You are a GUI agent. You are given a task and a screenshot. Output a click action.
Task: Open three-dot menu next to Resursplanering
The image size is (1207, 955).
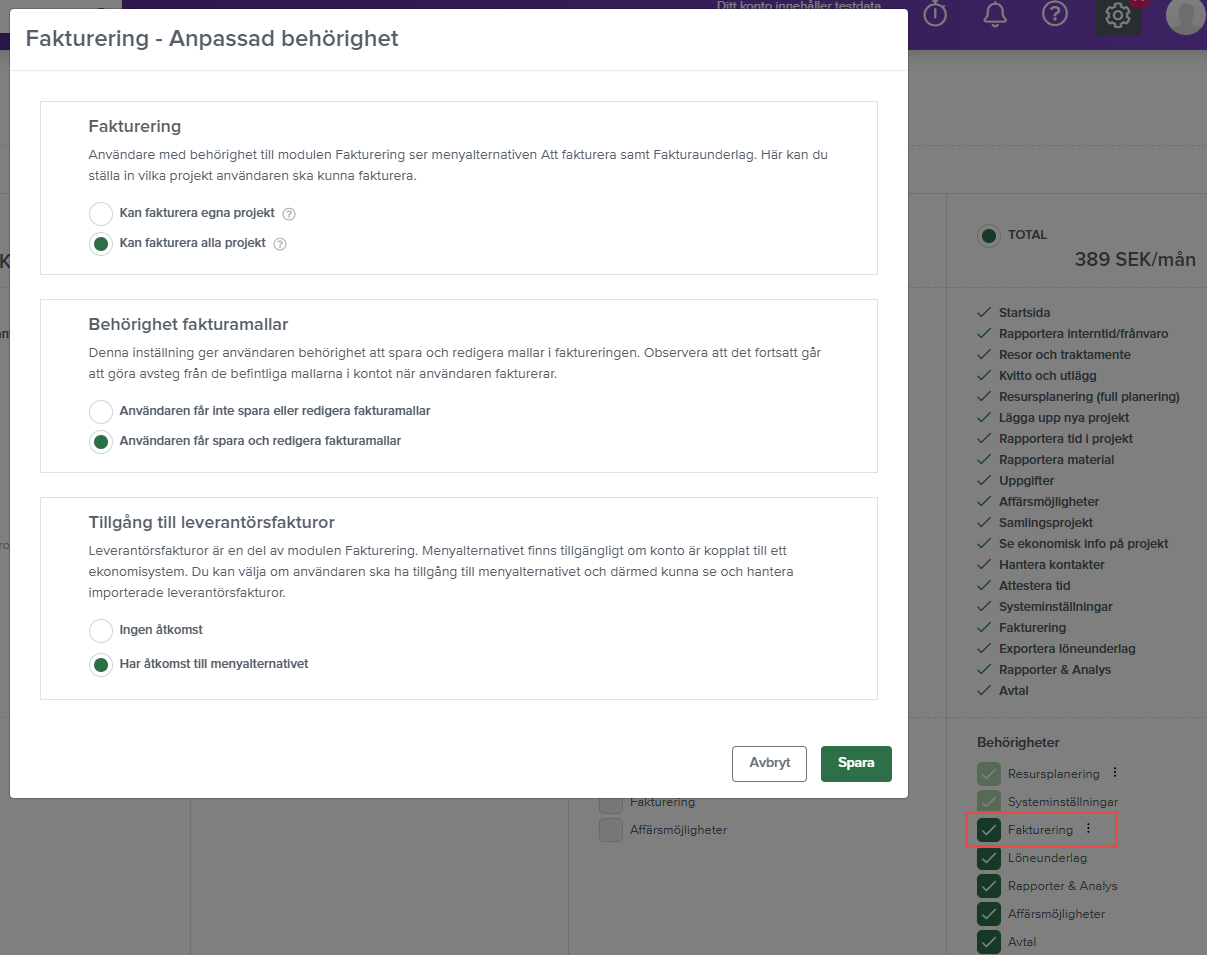[x=1115, y=773]
